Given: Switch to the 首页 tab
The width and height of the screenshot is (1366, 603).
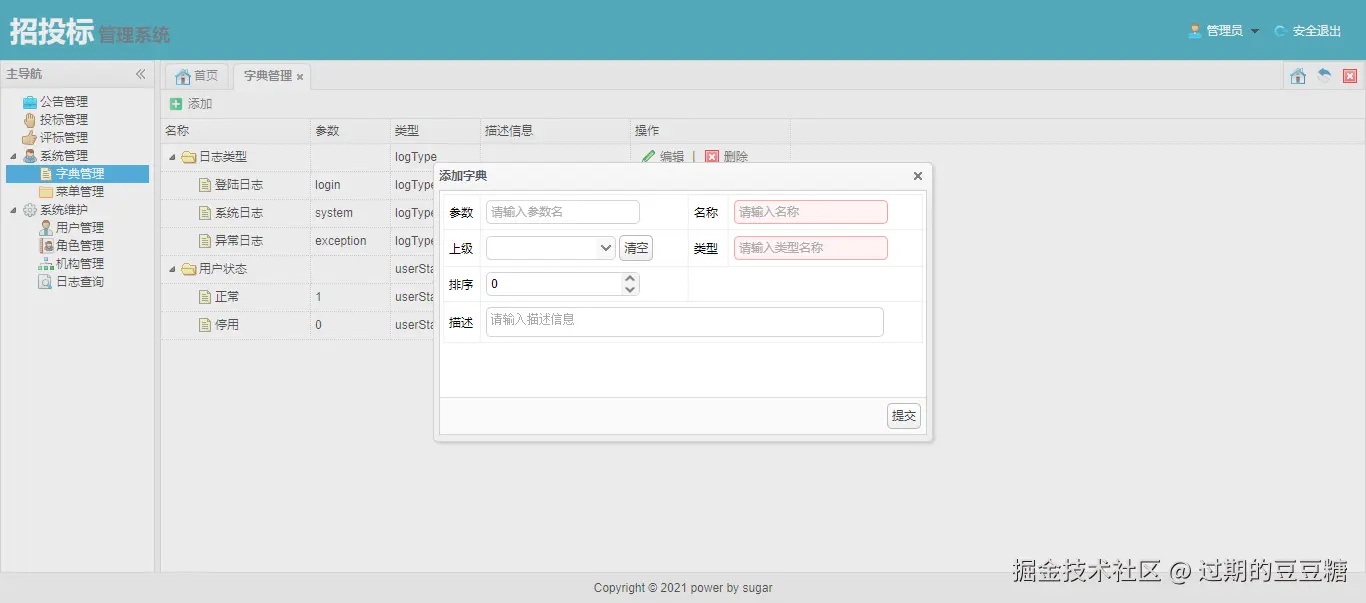Looking at the screenshot, I should (x=196, y=75).
